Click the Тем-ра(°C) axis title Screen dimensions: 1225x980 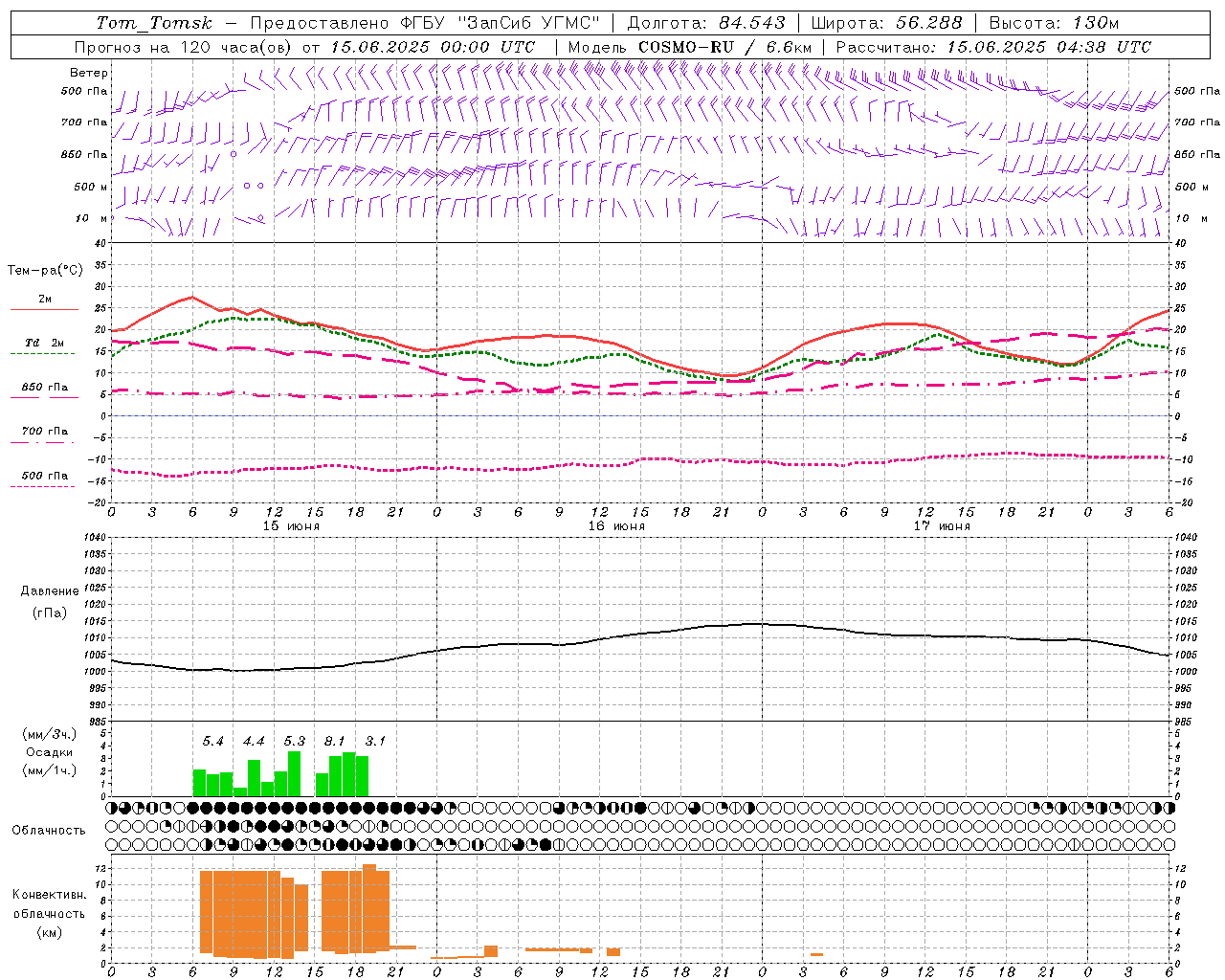[x=45, y=271]
